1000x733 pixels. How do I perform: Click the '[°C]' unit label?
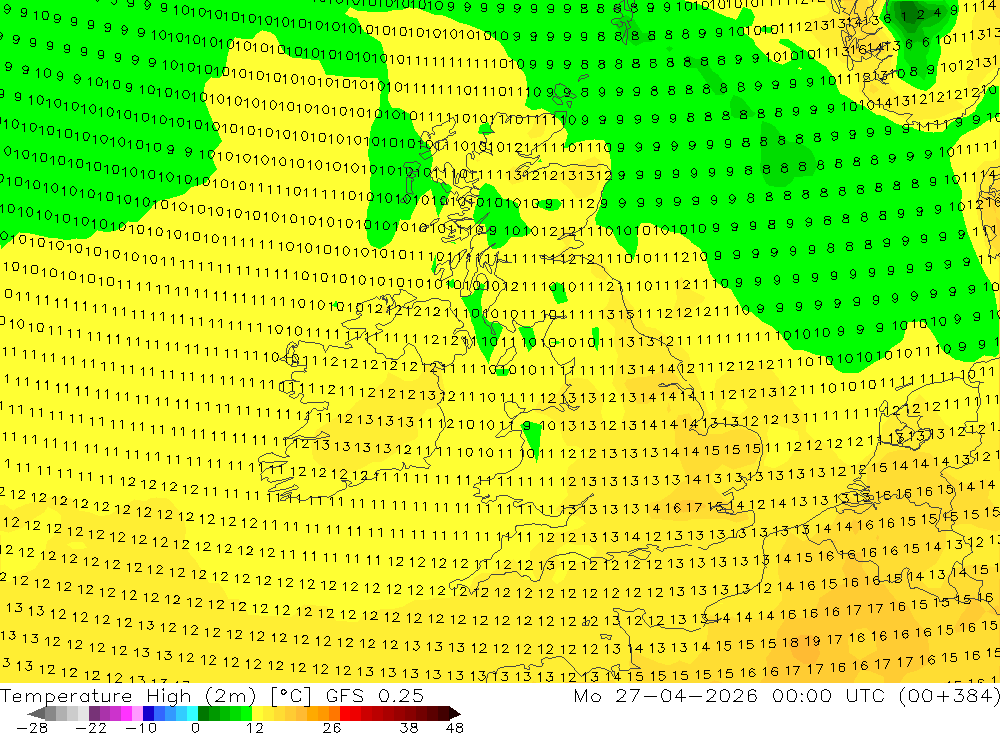[291, 697]
